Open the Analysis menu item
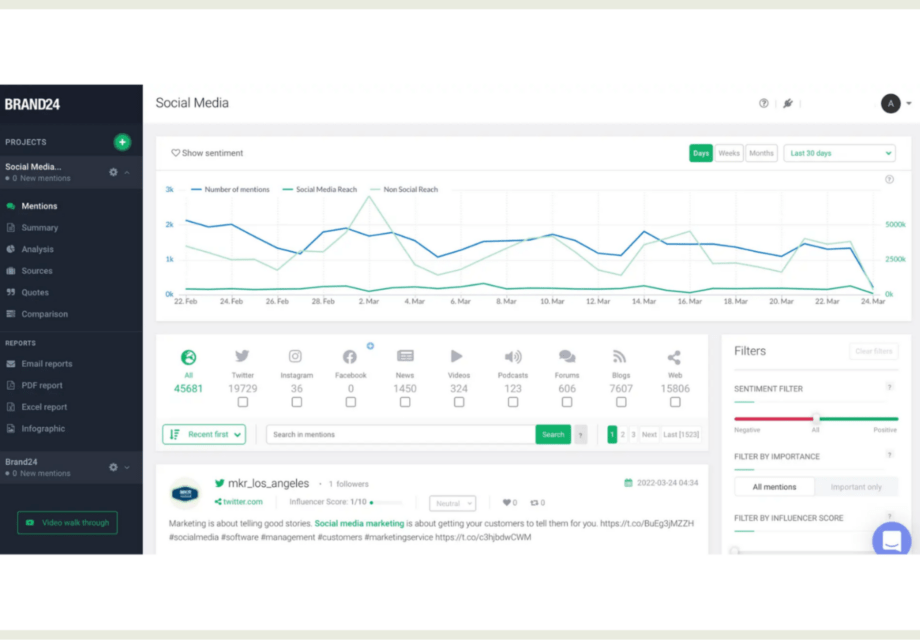The image size is (920, 640). coord(38,249)
